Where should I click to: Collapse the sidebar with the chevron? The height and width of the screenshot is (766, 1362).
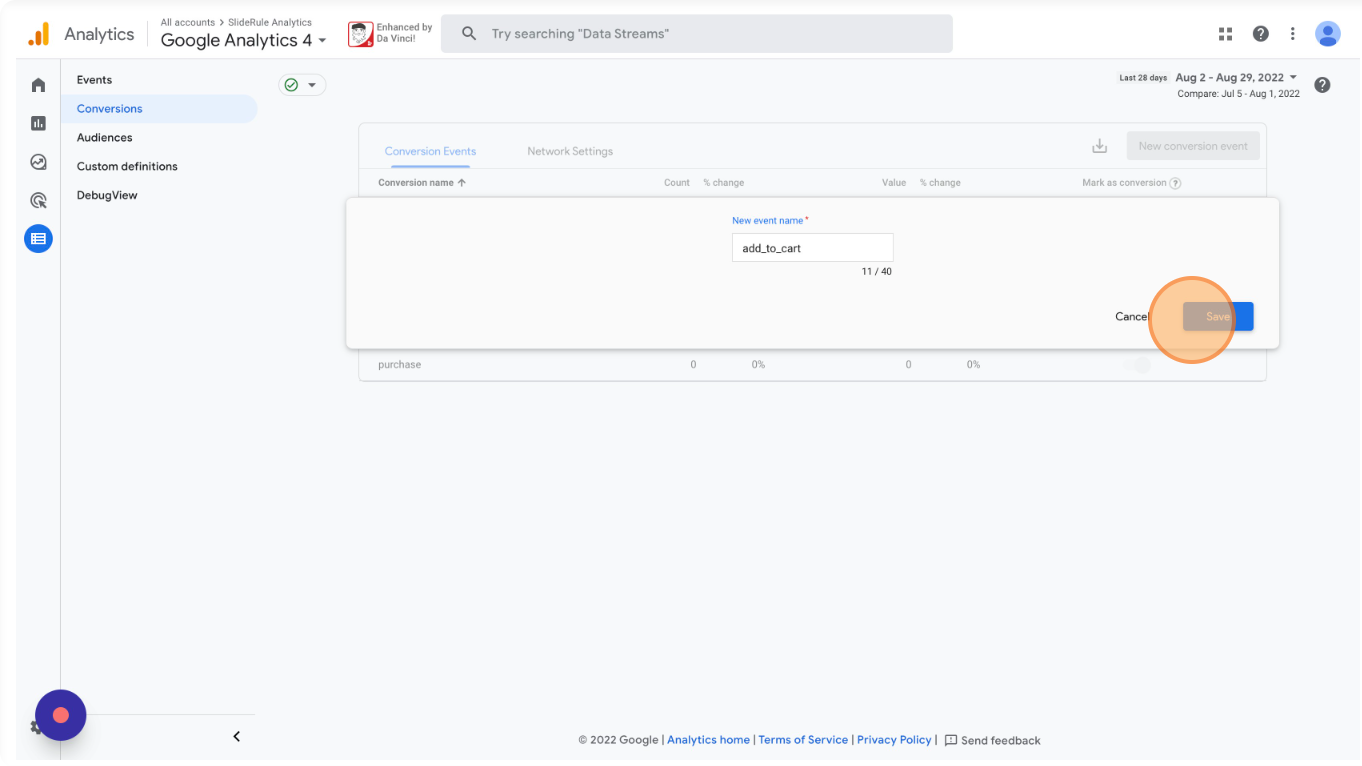click(x=237, y=737)
